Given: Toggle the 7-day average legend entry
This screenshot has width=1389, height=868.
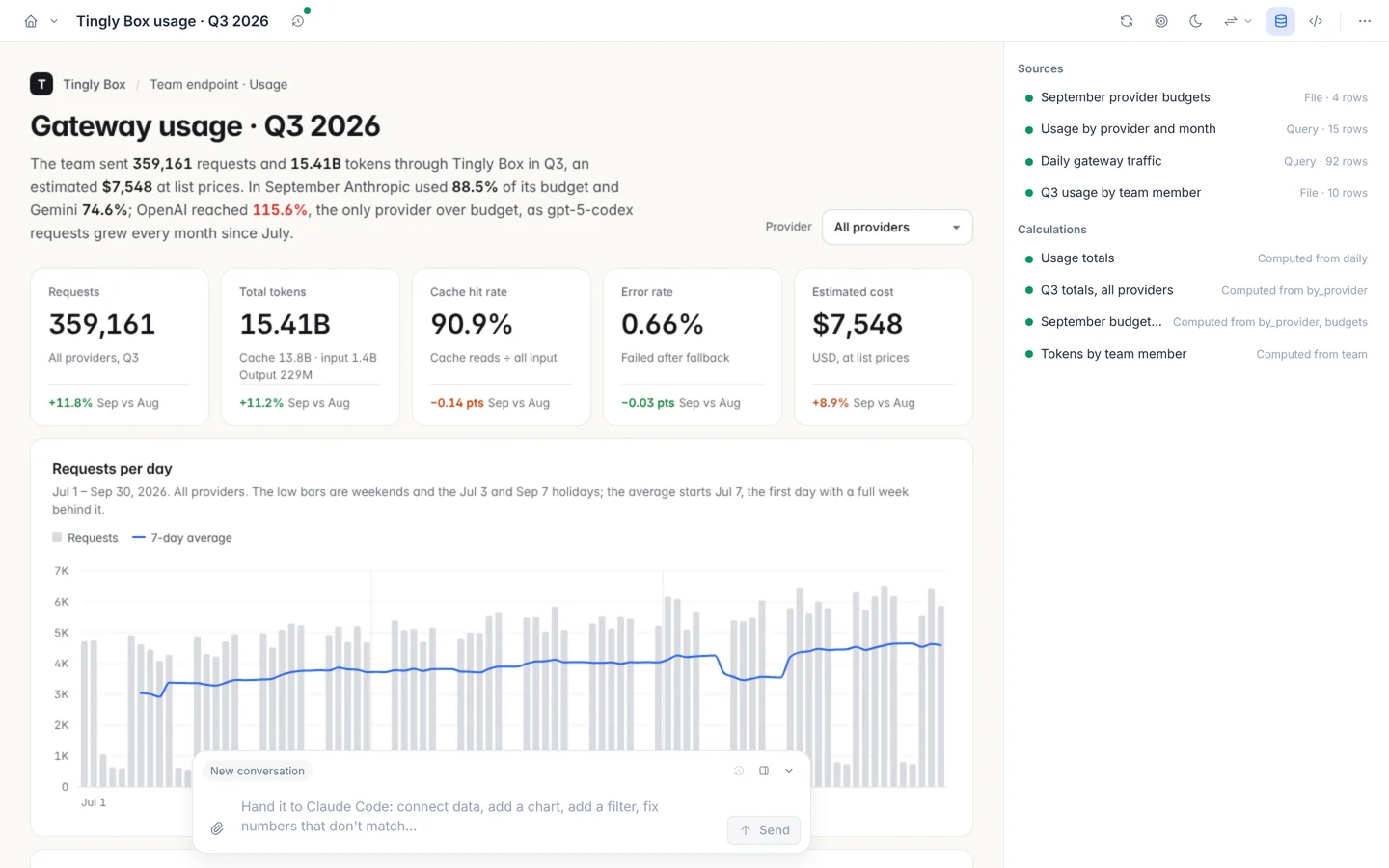Looking at the screenshot, I should coord(182,538).
